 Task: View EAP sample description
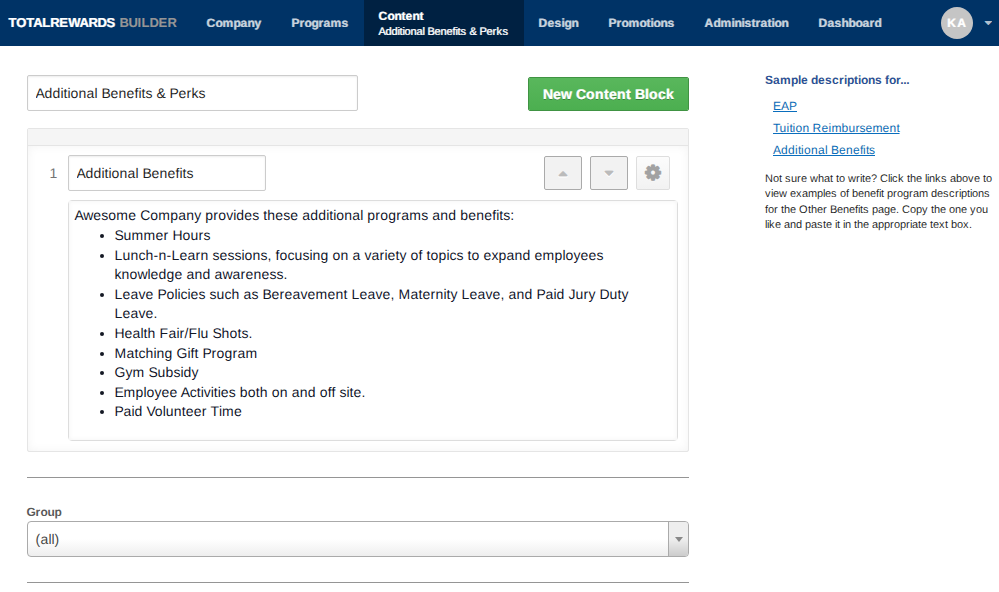(785, 106)
